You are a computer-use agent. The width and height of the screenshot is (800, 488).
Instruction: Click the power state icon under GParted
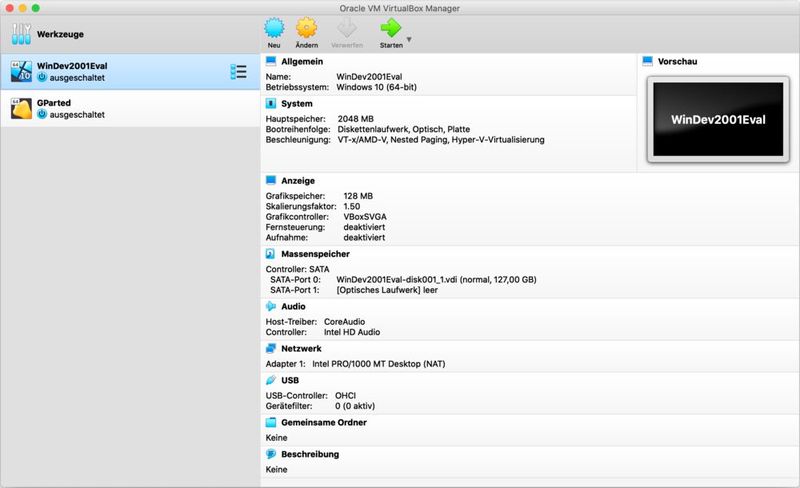[x=42, y=114]
